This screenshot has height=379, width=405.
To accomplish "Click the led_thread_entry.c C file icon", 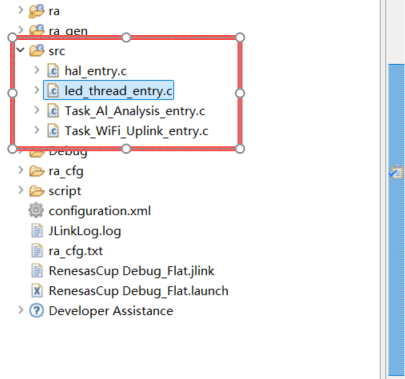I will [x=53, y=91].
